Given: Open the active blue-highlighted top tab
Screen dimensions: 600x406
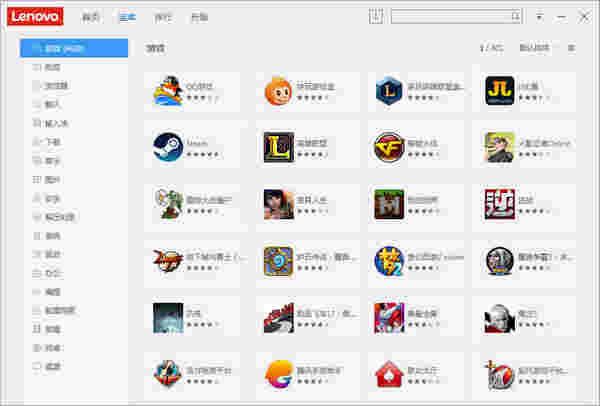Looking at the screenshot, I should coord(127,17).
